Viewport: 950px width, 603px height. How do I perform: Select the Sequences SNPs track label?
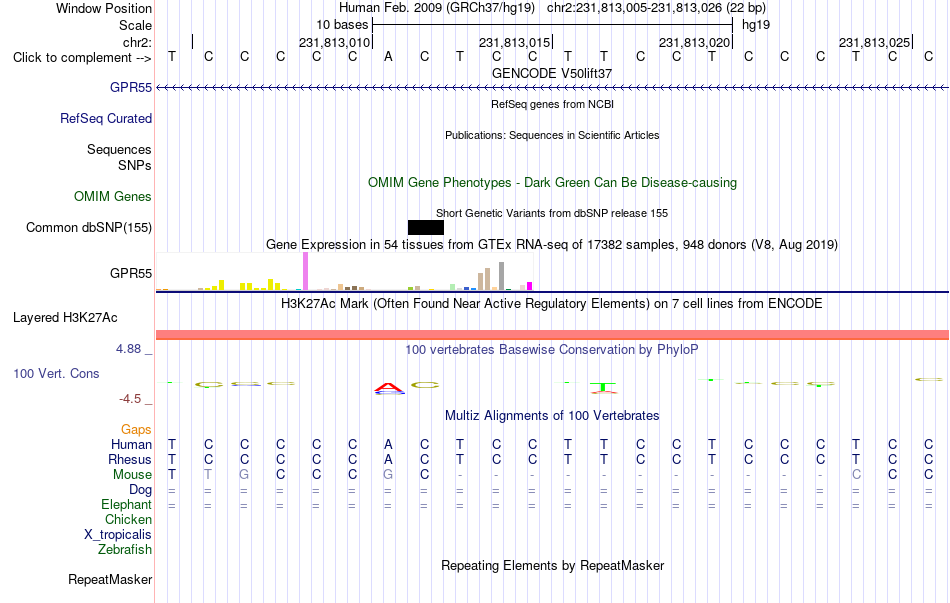point(119,157)
